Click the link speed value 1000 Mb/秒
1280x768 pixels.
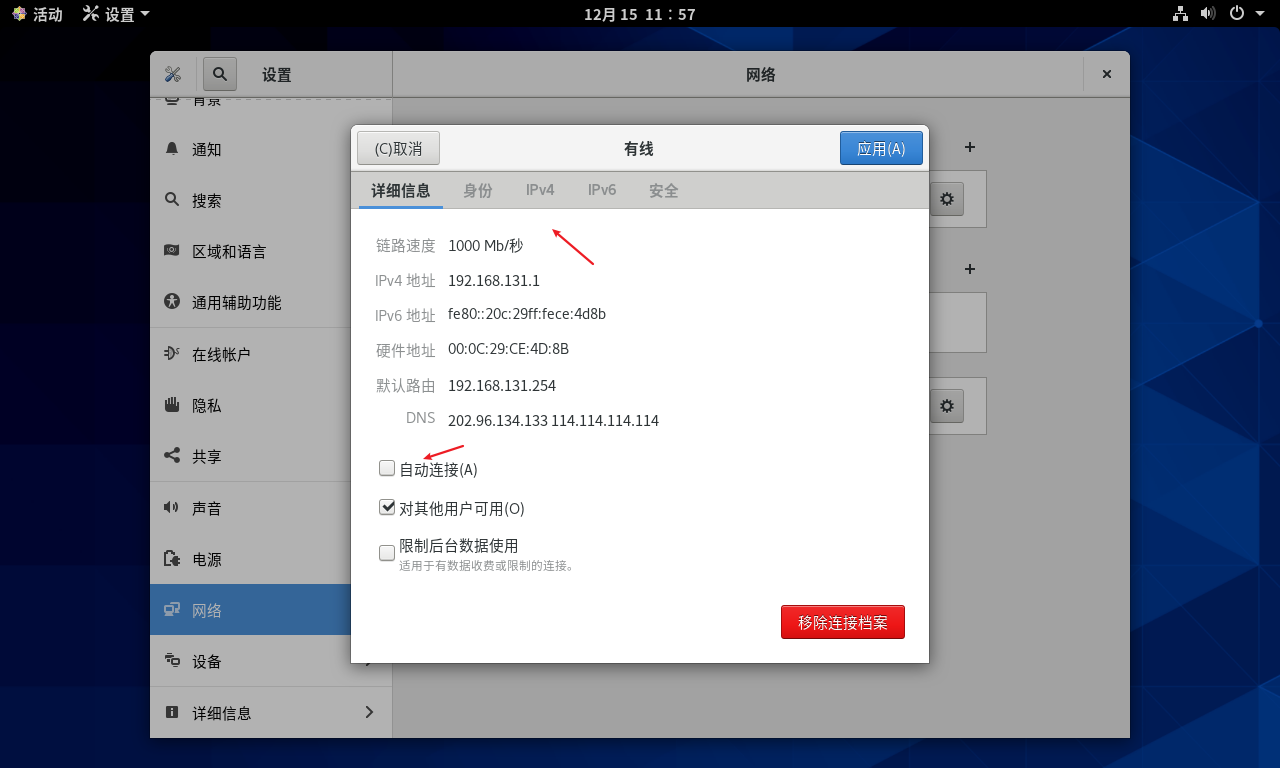(x=485, y=245)
